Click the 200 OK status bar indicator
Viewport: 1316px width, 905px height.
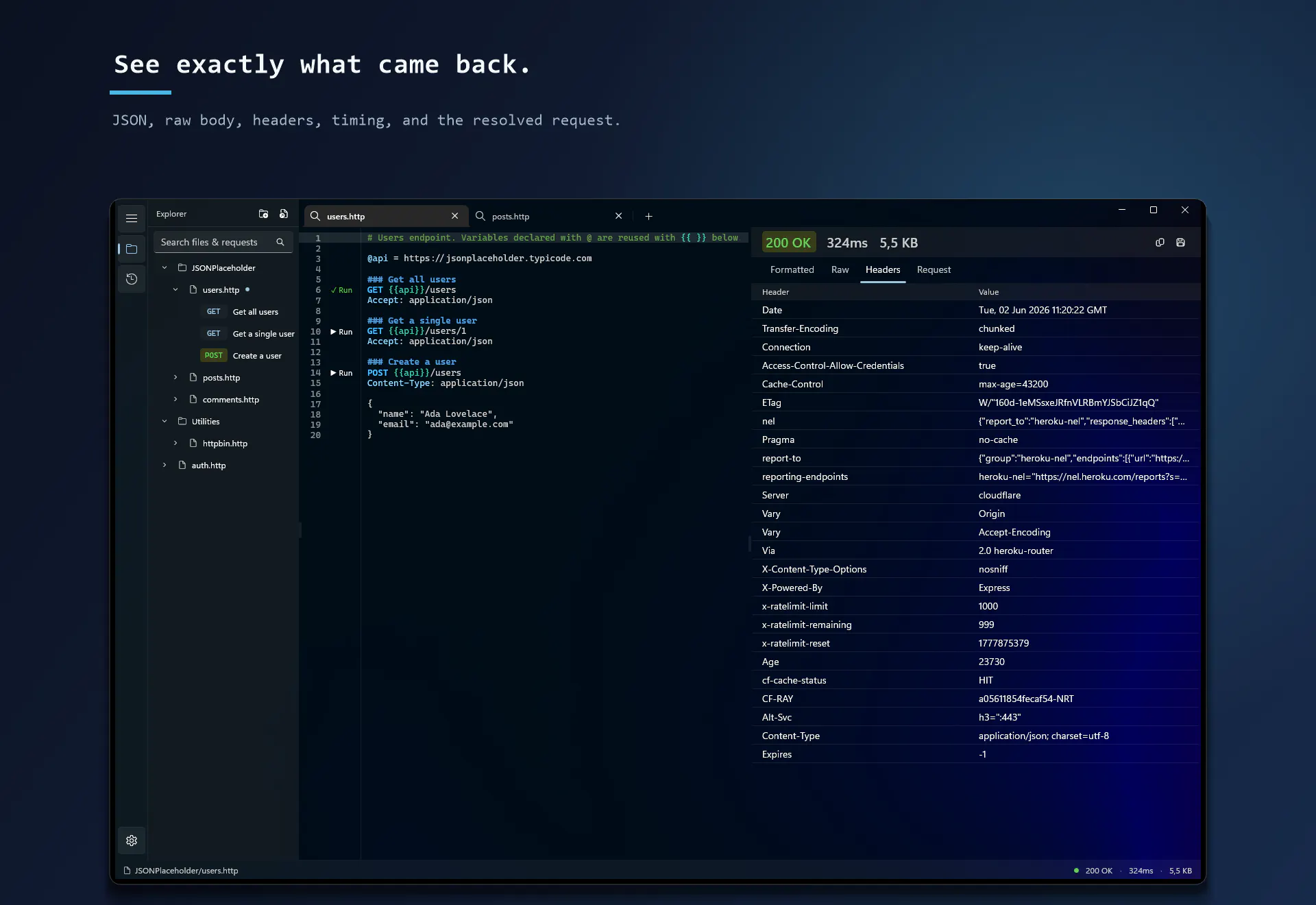[1093, 871]
